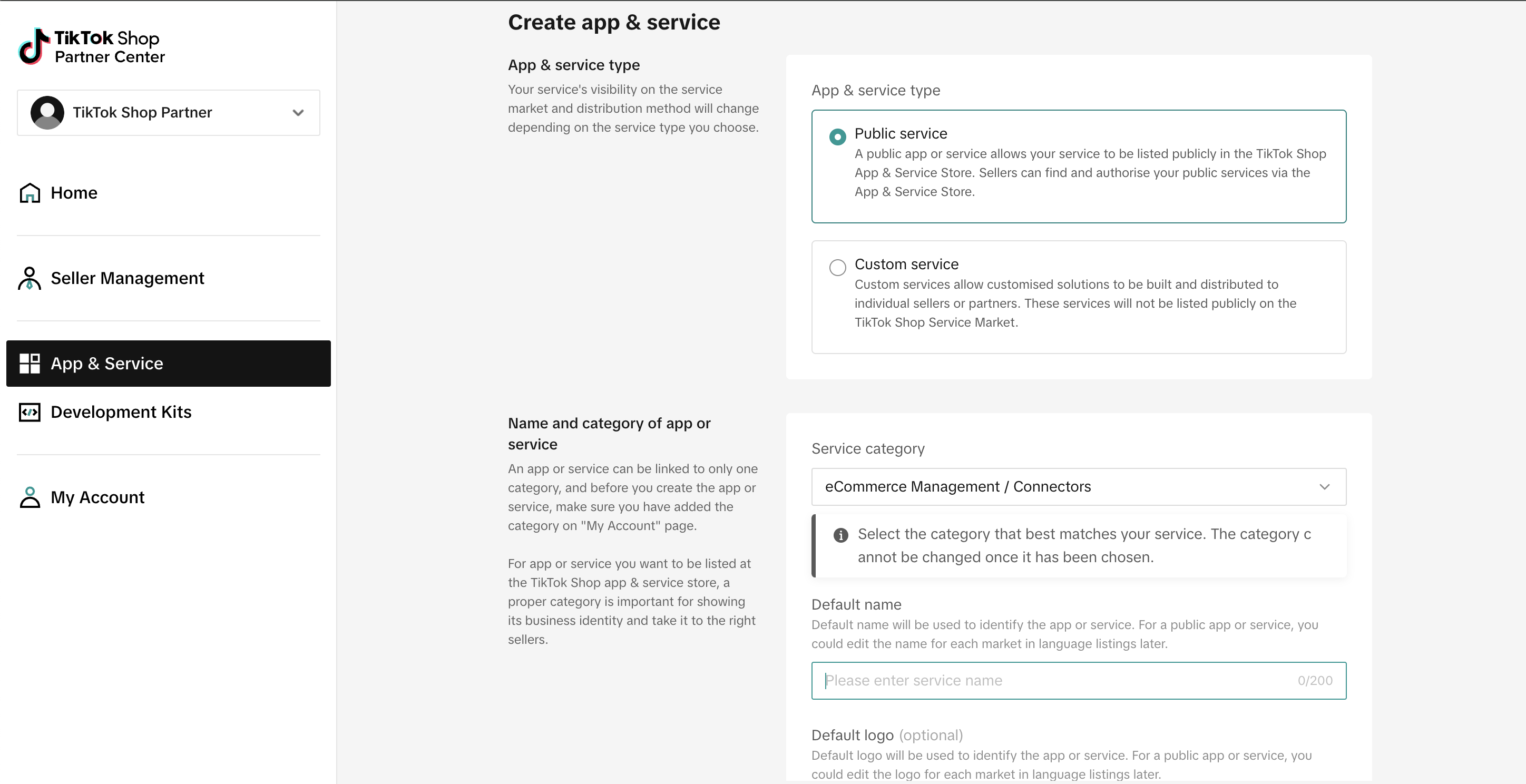1526x784 pixels.
Task: Click the Seller Management person icon
Action: (x=30, y=278)
